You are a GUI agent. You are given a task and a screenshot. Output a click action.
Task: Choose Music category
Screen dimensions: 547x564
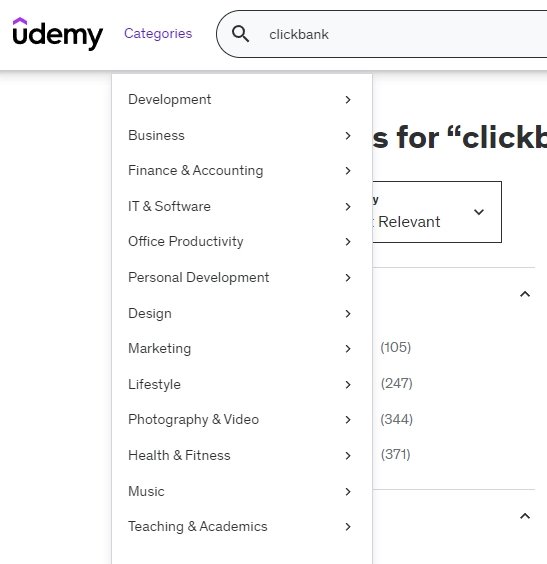240,491
